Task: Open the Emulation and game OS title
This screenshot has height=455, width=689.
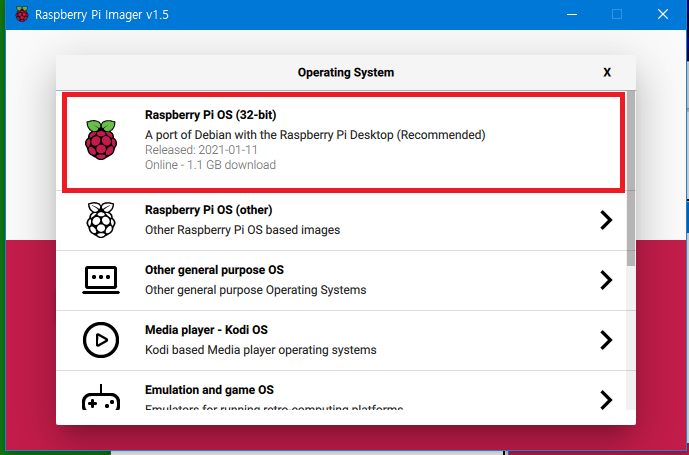Action: coord(209,390)
